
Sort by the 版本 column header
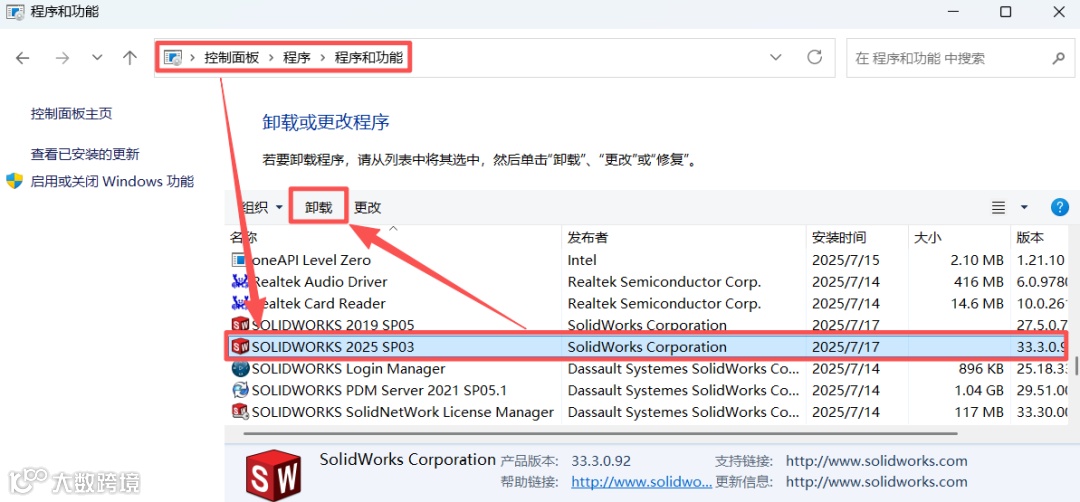(x=1030, y=238)
